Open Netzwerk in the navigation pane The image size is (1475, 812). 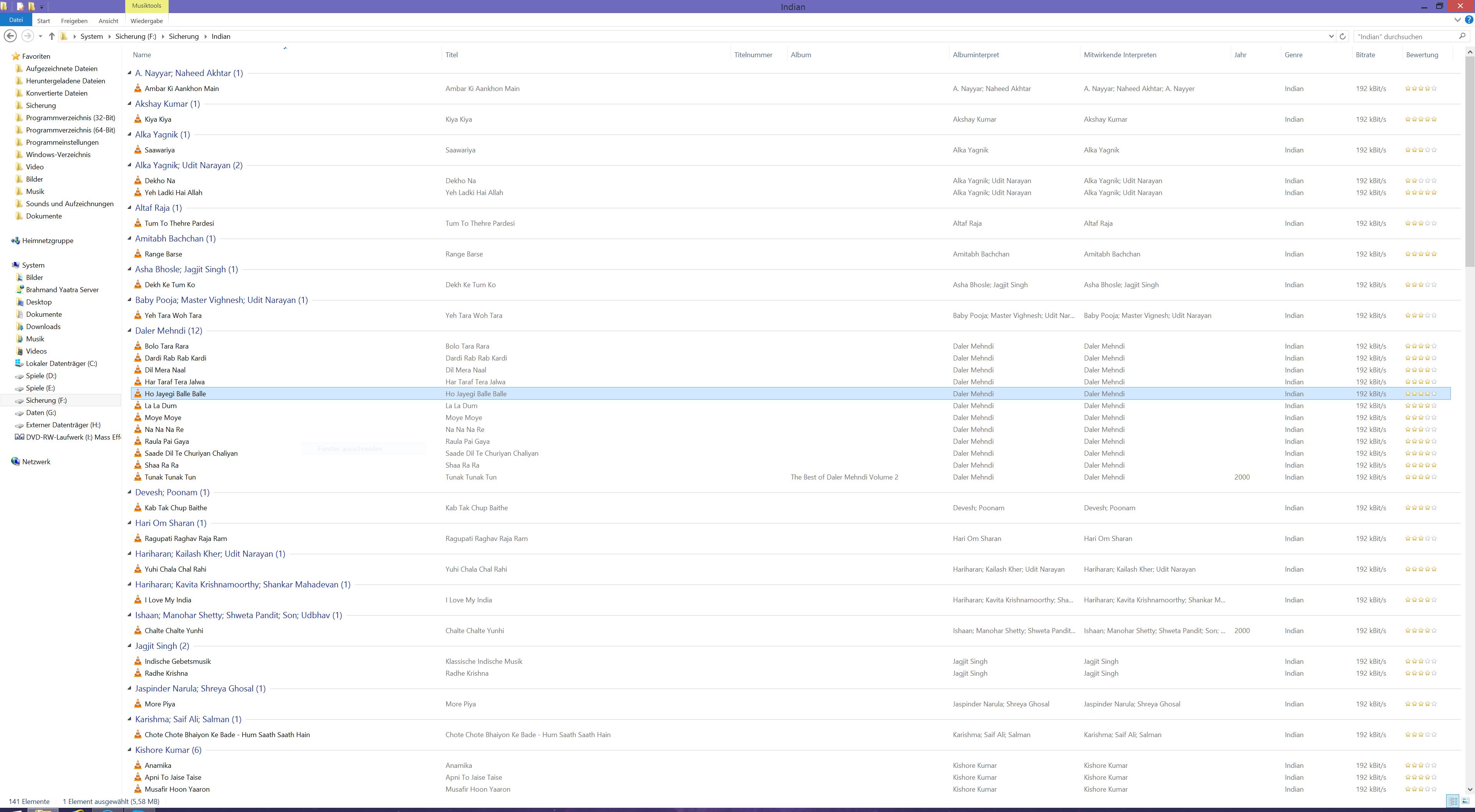[x=36, y=461]
